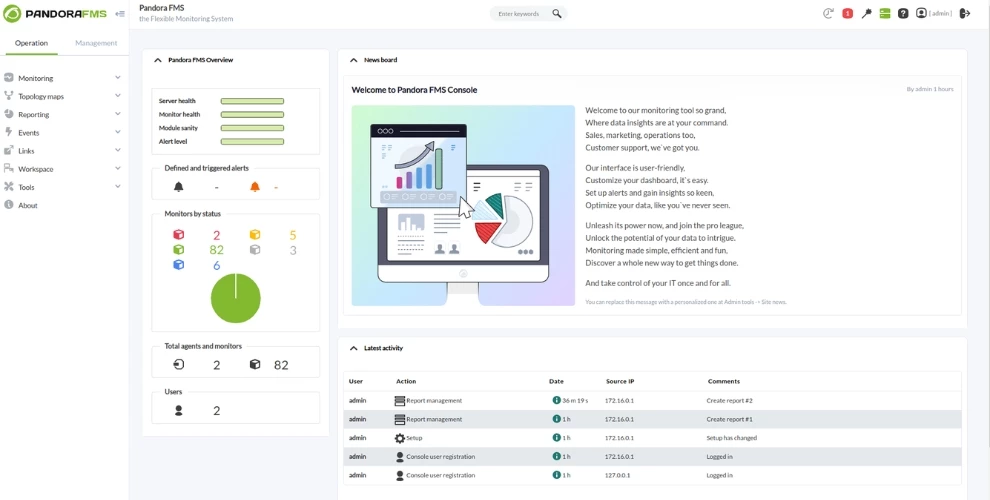Click the Module sanity bar
Image resolution: width=990 pixels, height=500 pixels.
pyautogui.click(x=252, y=128)
